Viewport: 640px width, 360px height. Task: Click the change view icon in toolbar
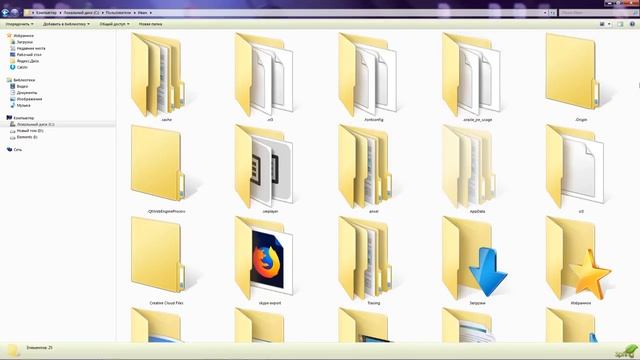pos(602,24)
